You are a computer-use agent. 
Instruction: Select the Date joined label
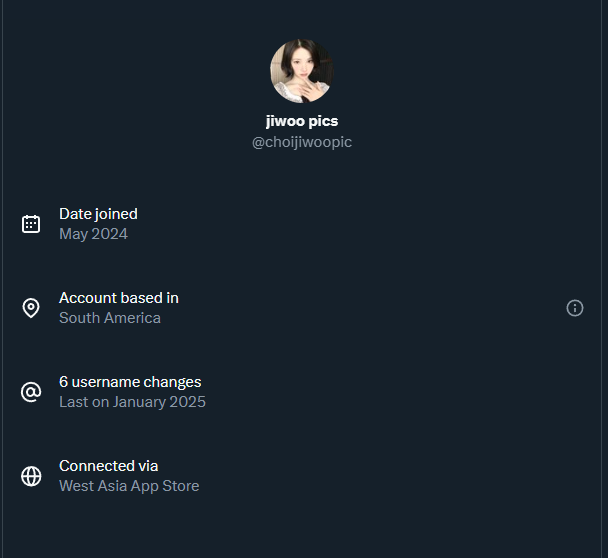coord(98,214)
